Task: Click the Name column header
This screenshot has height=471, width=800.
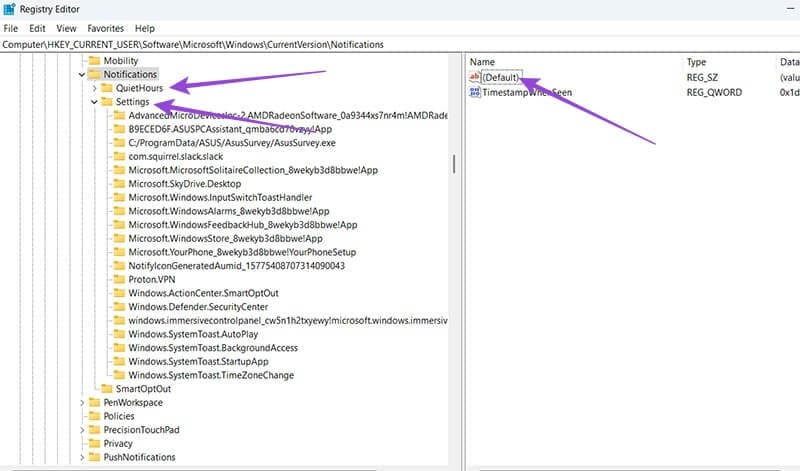Action: coord(483,62)
